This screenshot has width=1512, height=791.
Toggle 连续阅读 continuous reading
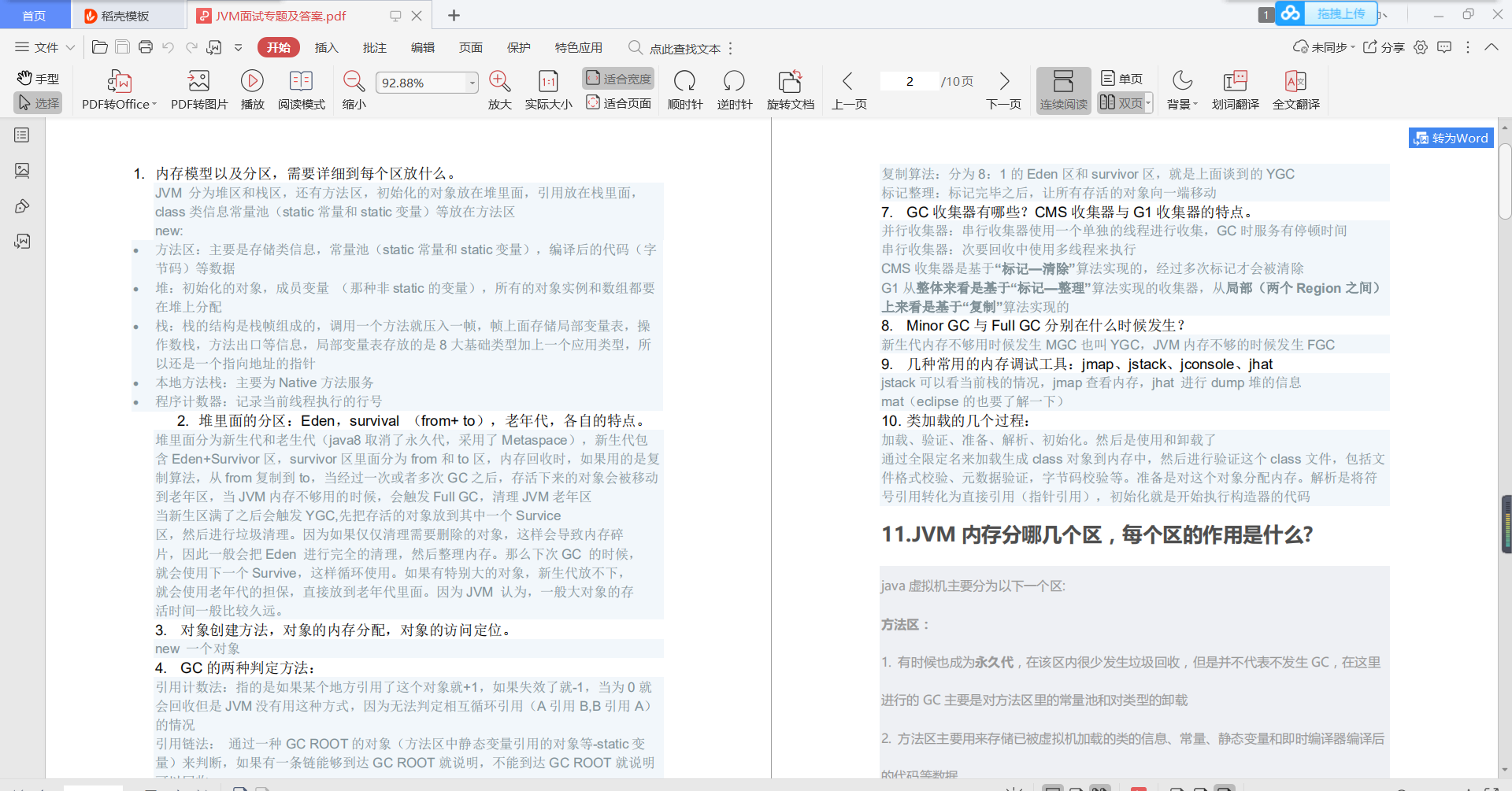[x=1063, y=91]
